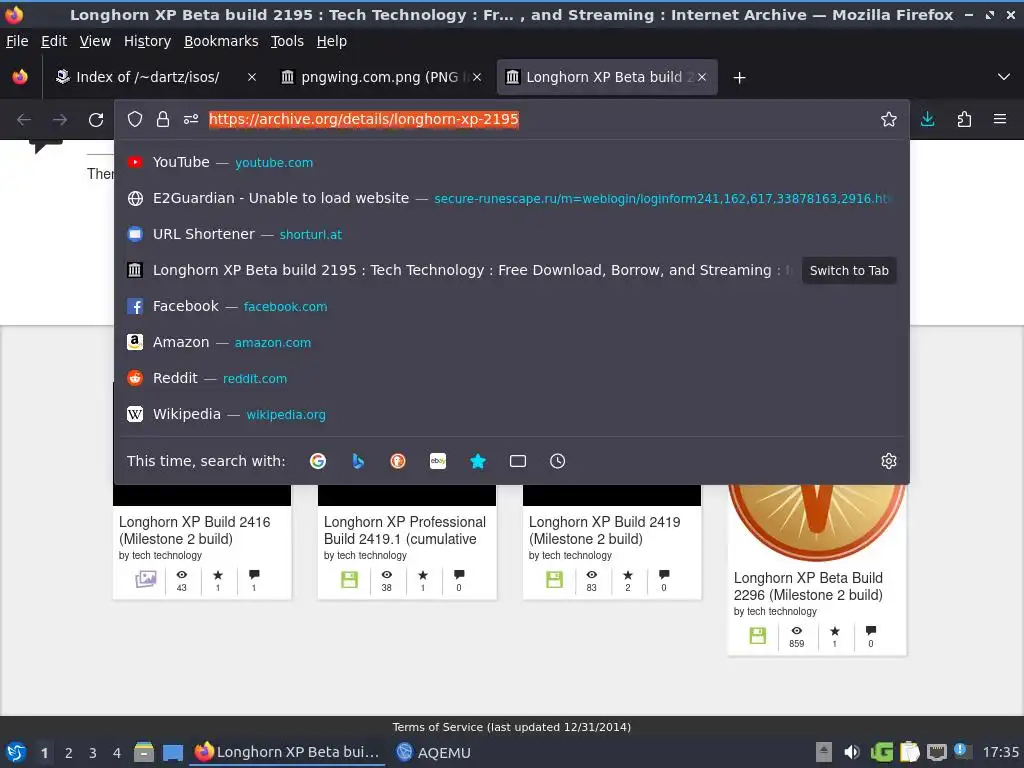
Task: Show desktop via taskbar icon
Action: point(173,752)
